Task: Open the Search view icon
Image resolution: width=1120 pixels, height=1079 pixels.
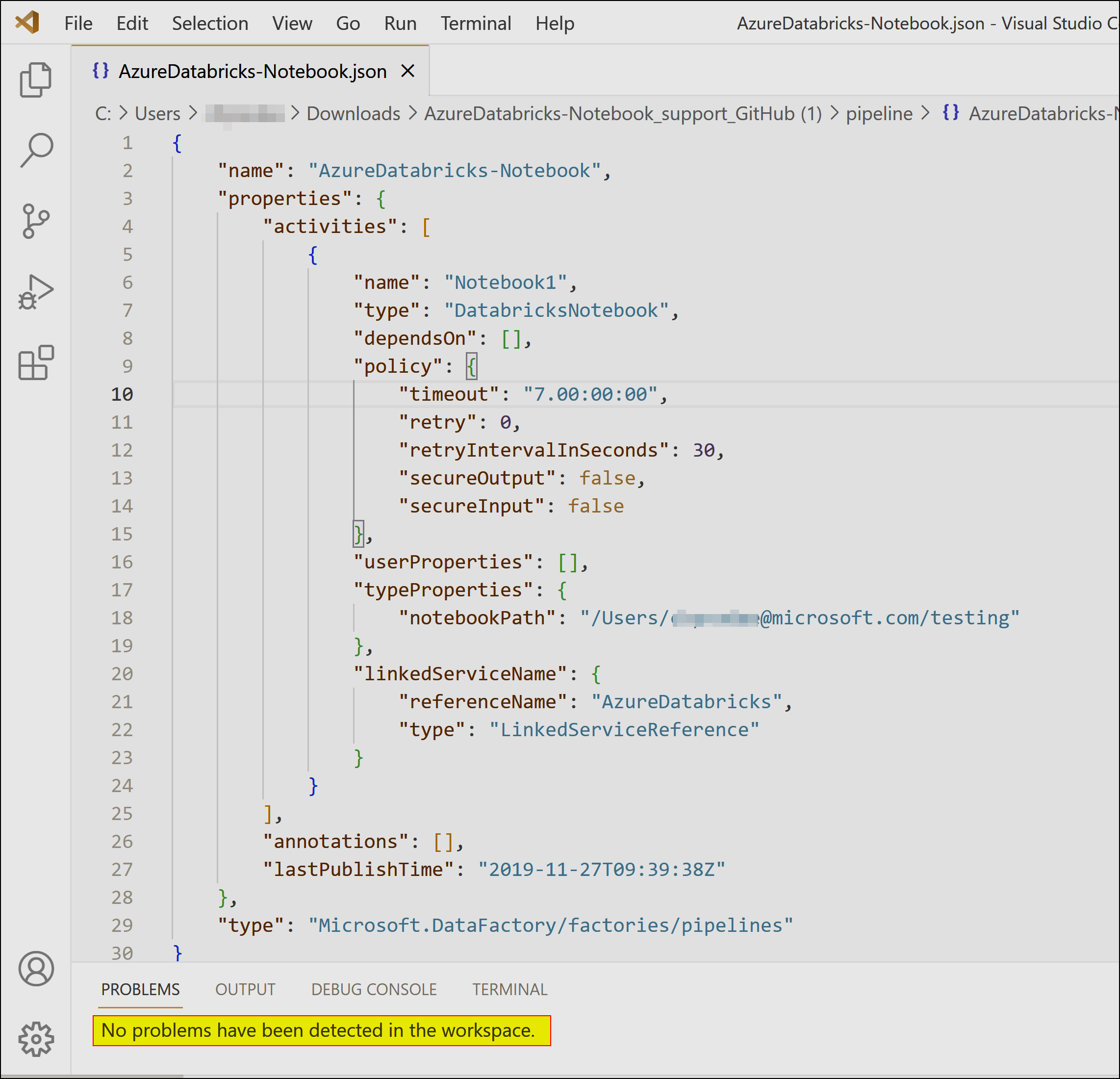Action: click(x=35, y=150)
